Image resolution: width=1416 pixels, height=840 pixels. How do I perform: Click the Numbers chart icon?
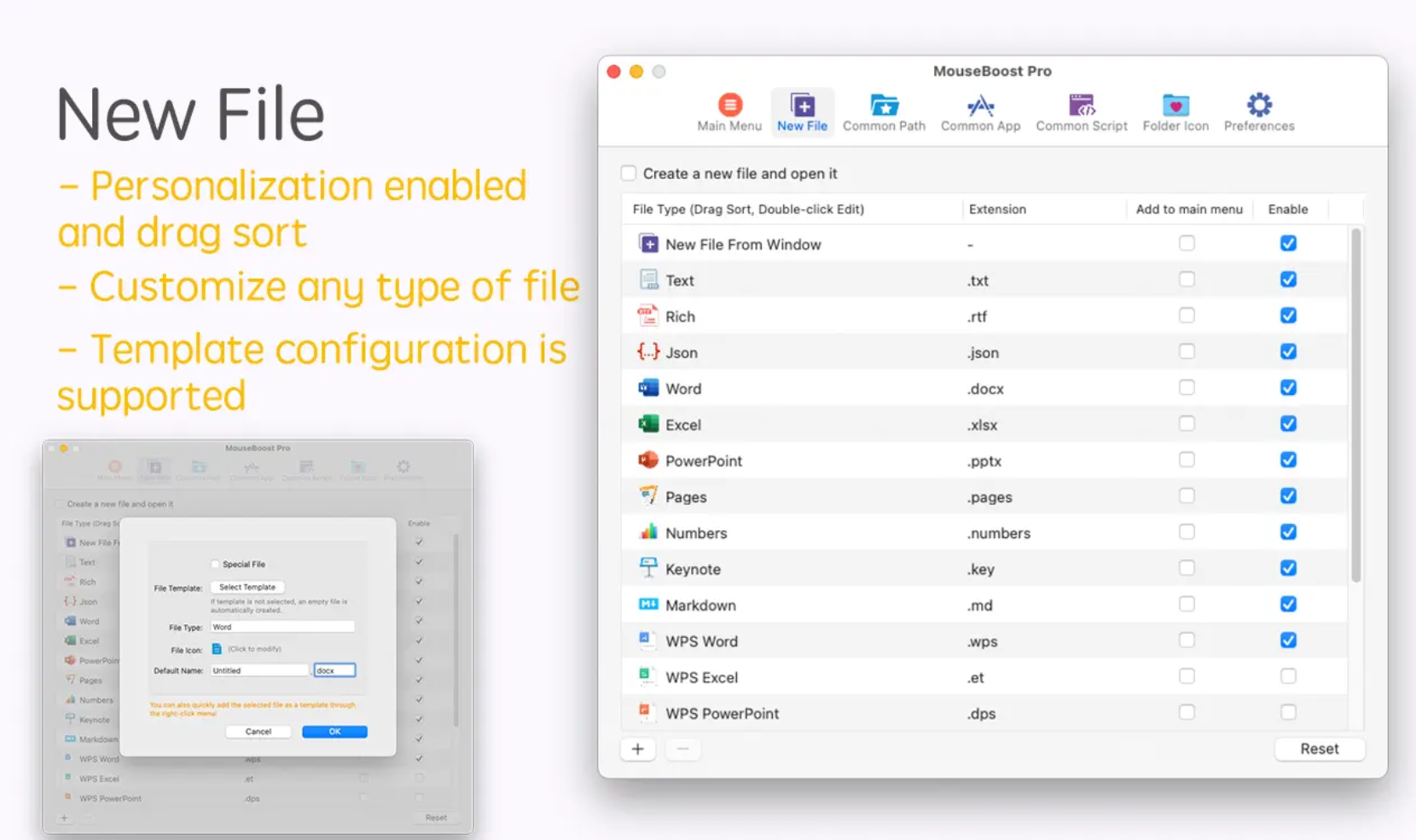(648, 532)
